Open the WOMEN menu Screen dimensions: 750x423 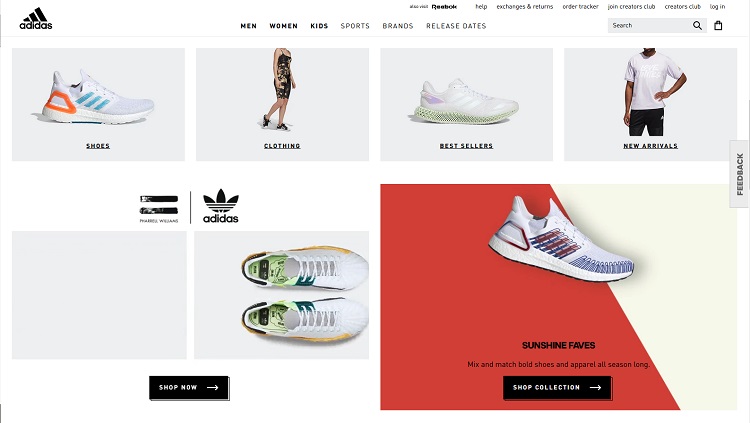[x=283, y=26]
